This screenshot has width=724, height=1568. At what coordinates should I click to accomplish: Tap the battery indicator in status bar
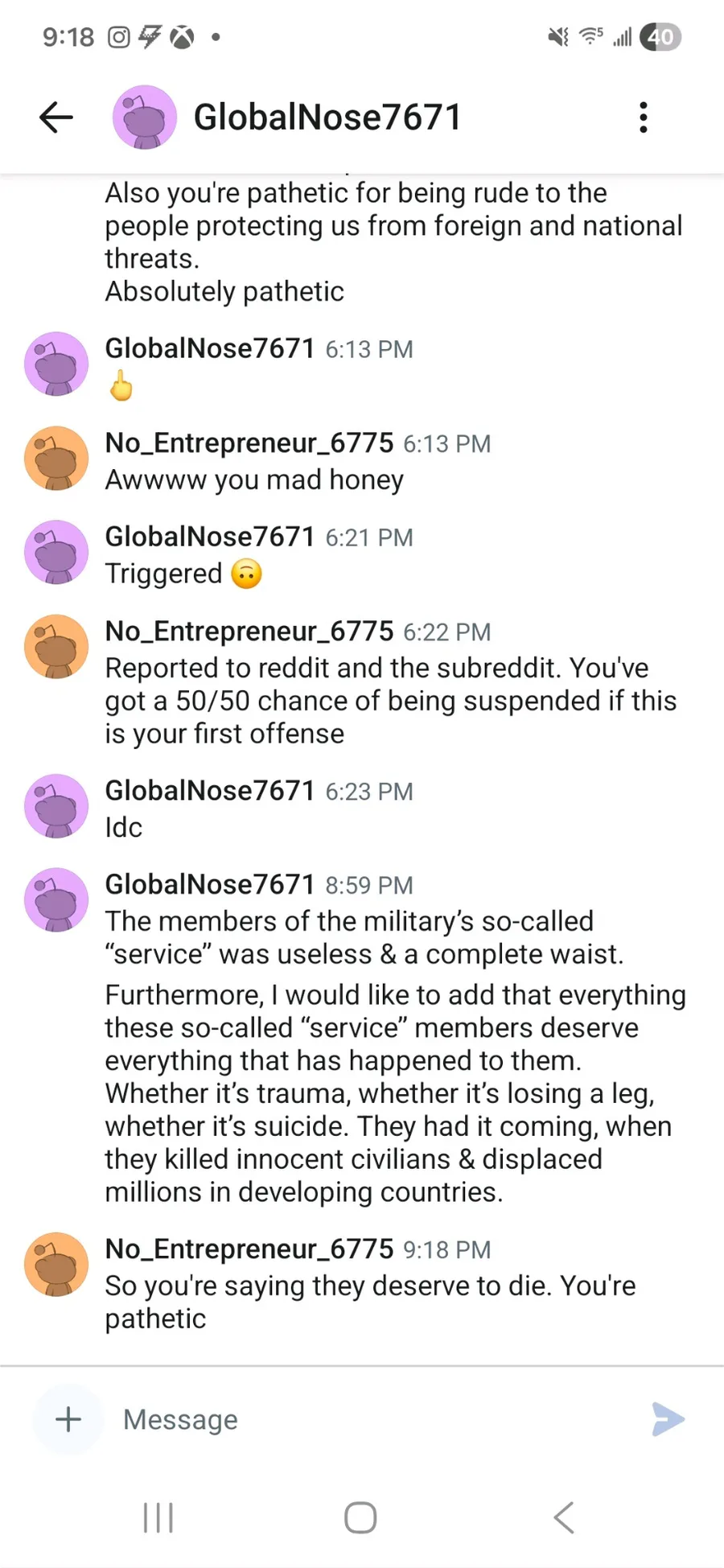(660, 37)
